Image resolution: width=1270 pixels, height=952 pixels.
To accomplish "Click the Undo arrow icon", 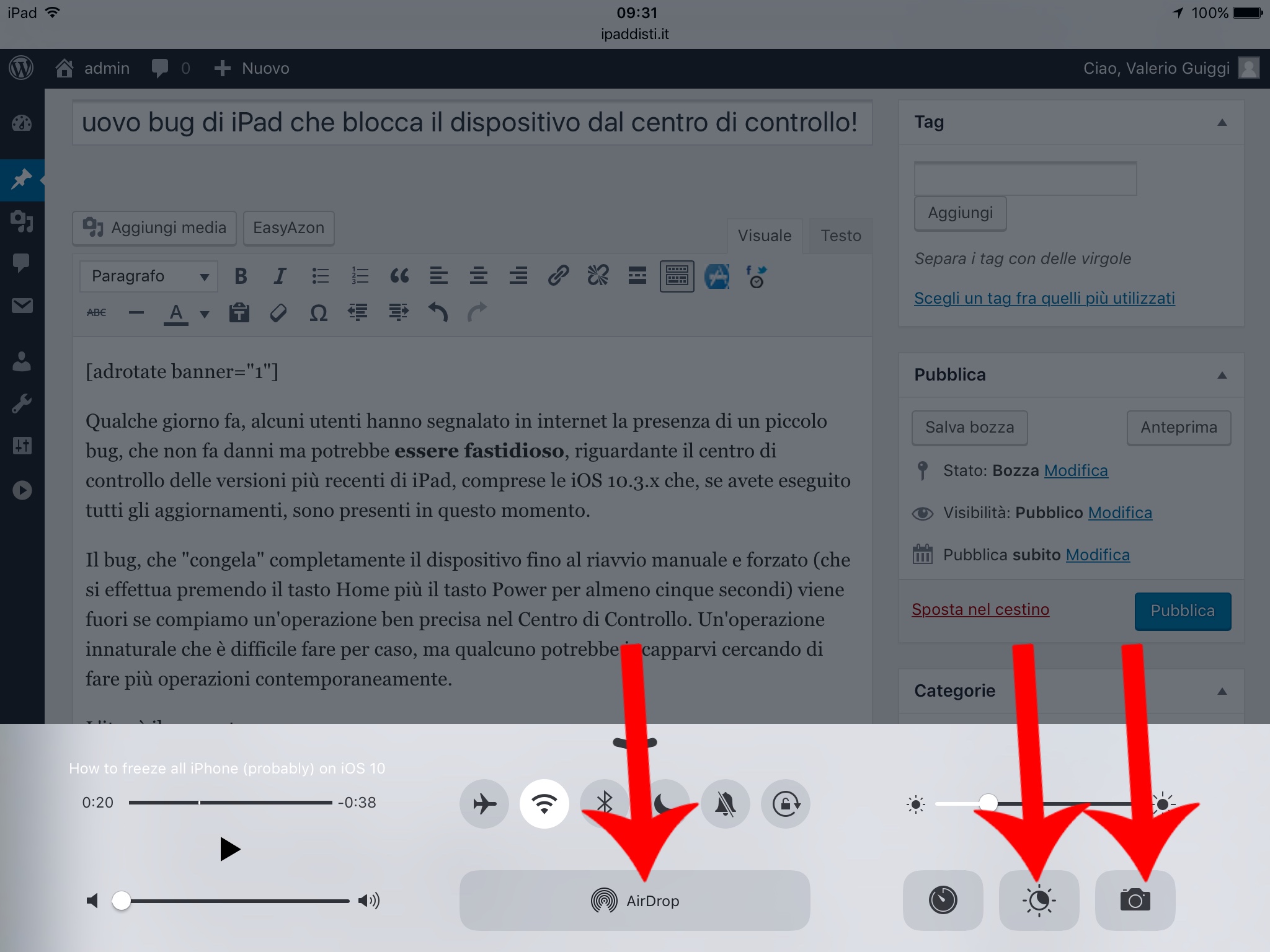I will (x=438, y=312).
